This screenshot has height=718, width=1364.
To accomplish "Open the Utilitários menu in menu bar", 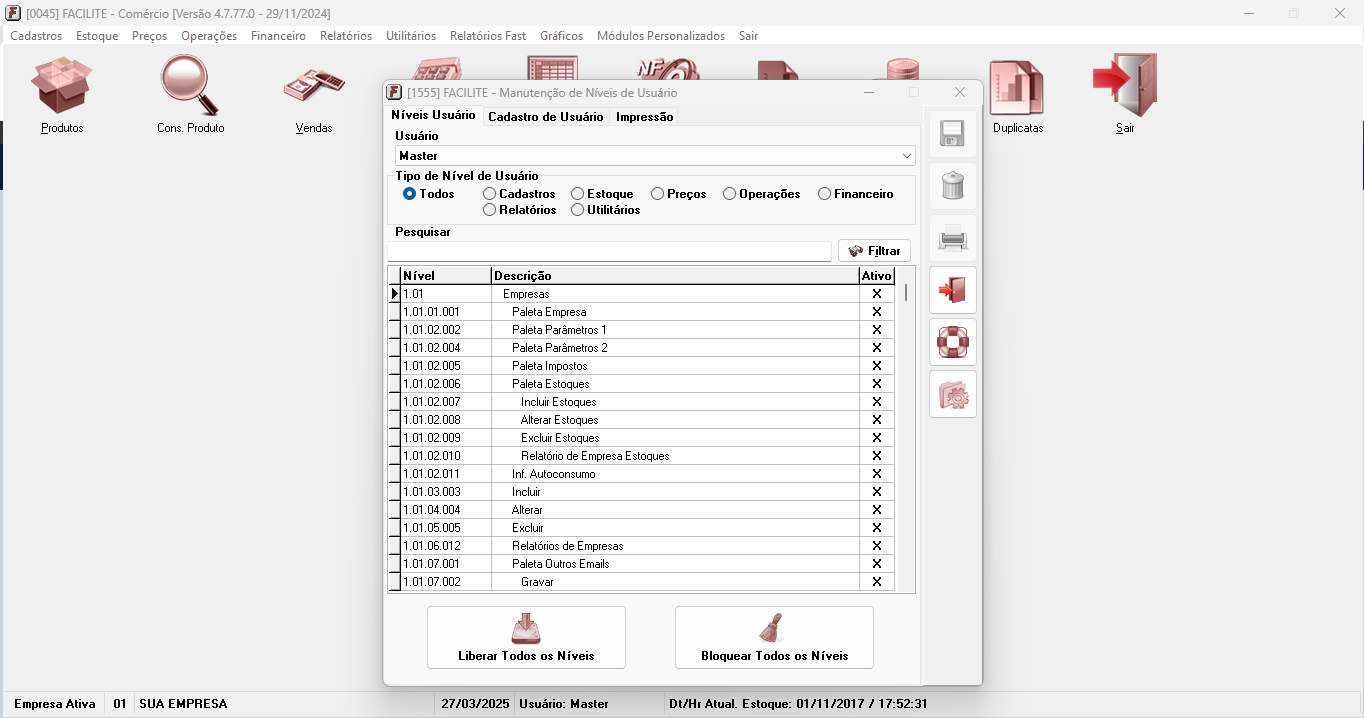I will point(411,36).
